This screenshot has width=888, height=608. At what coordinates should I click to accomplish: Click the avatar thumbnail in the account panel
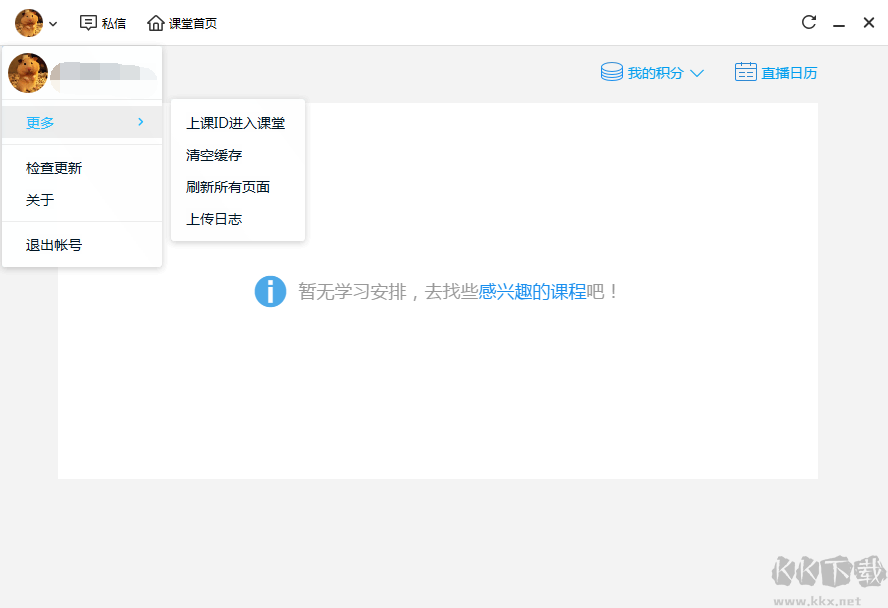click(27, 72)
